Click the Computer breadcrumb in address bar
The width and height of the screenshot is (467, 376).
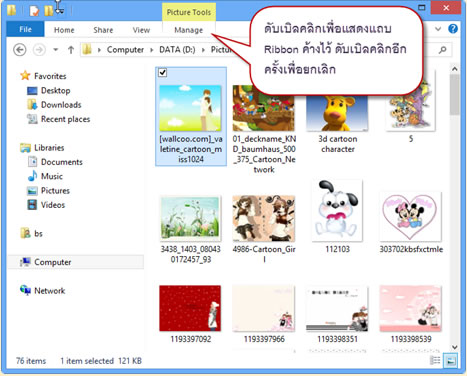125,50
